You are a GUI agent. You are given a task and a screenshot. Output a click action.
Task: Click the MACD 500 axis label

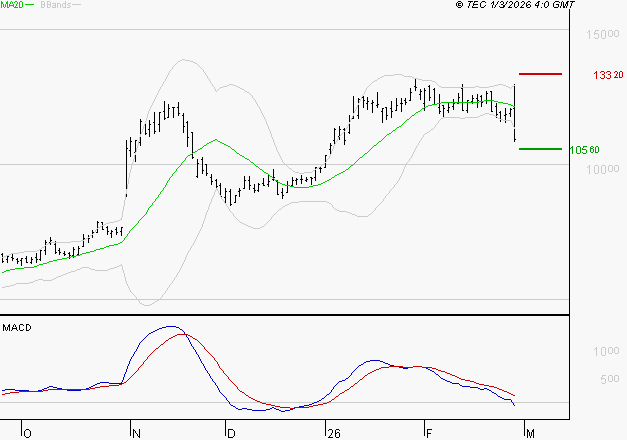[610, 379]
